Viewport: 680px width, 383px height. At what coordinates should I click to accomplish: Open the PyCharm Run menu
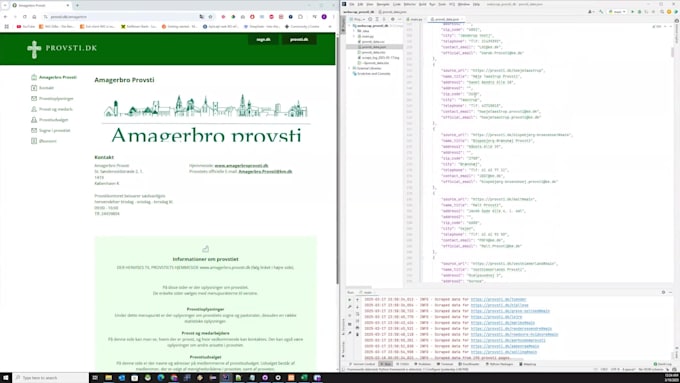coord(432,4)
